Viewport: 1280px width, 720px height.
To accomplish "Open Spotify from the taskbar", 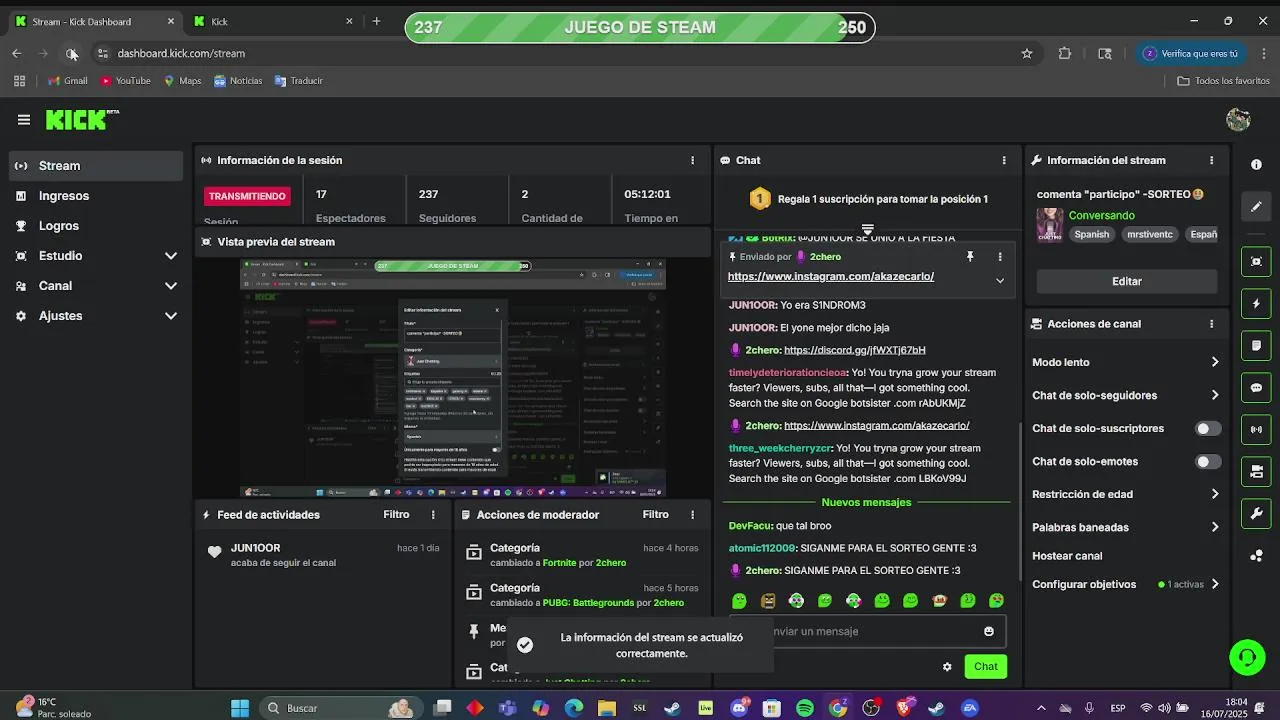I will click(x=805, y=708).
